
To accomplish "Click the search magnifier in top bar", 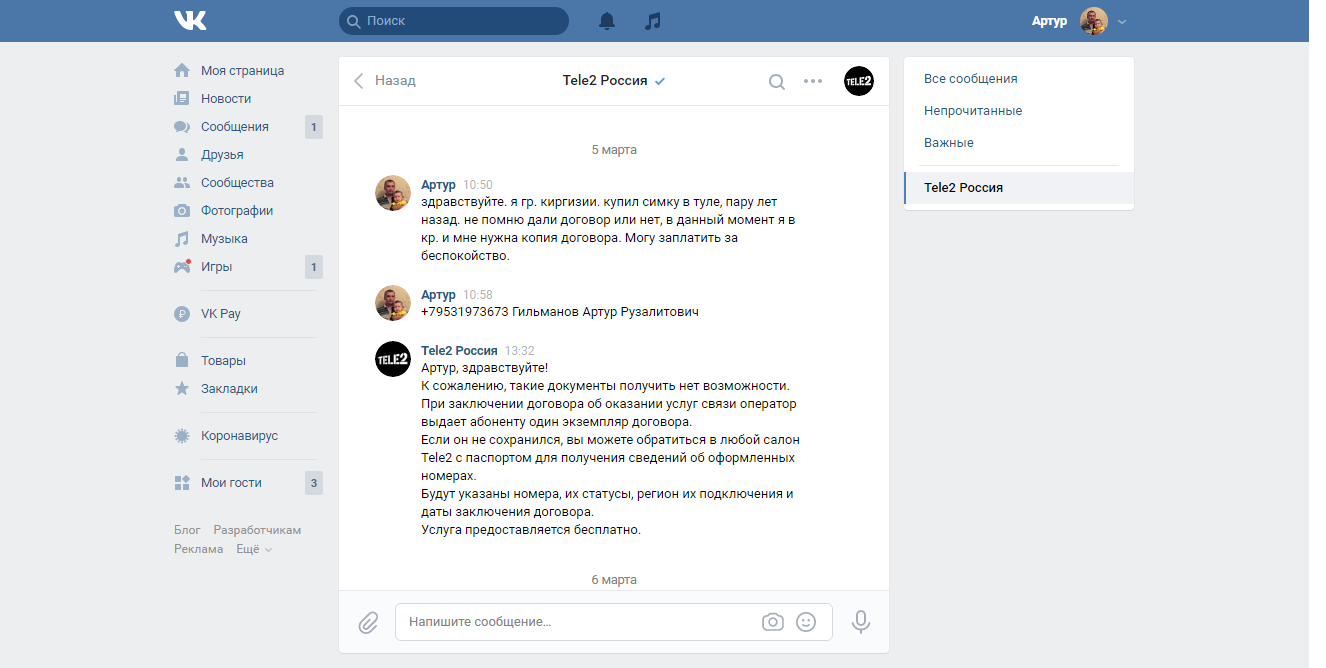I will (353, 21).
